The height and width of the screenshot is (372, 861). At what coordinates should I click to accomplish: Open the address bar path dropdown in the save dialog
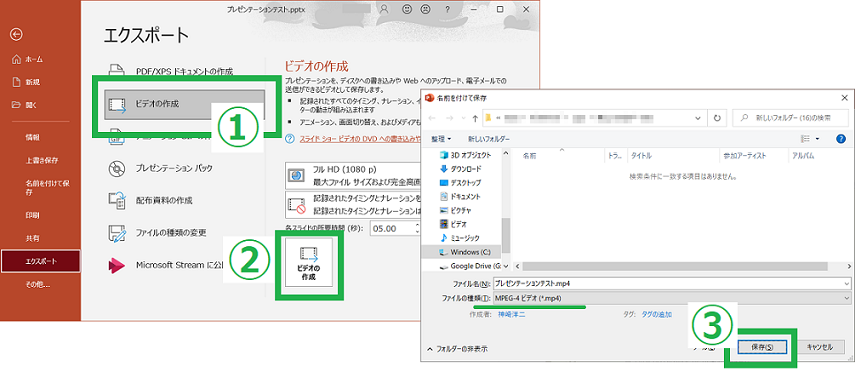(697, 118)
